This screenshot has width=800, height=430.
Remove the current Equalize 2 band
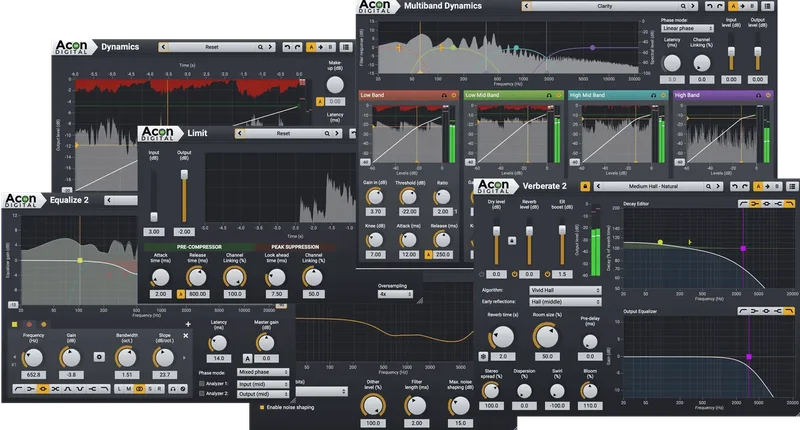click(x=185, y=336)
